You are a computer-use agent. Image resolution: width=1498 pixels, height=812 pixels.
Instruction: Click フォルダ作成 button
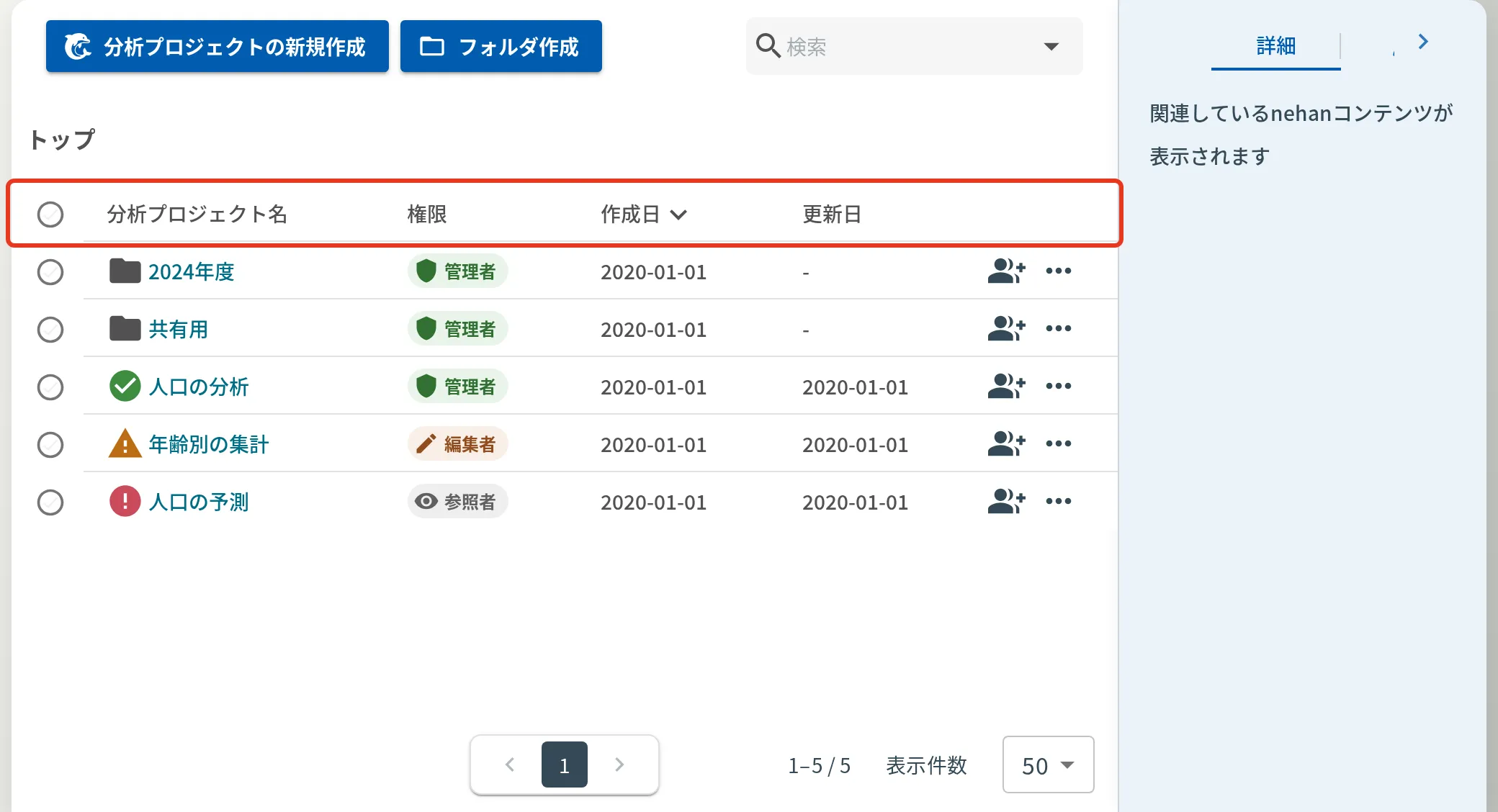coord(501,46)
